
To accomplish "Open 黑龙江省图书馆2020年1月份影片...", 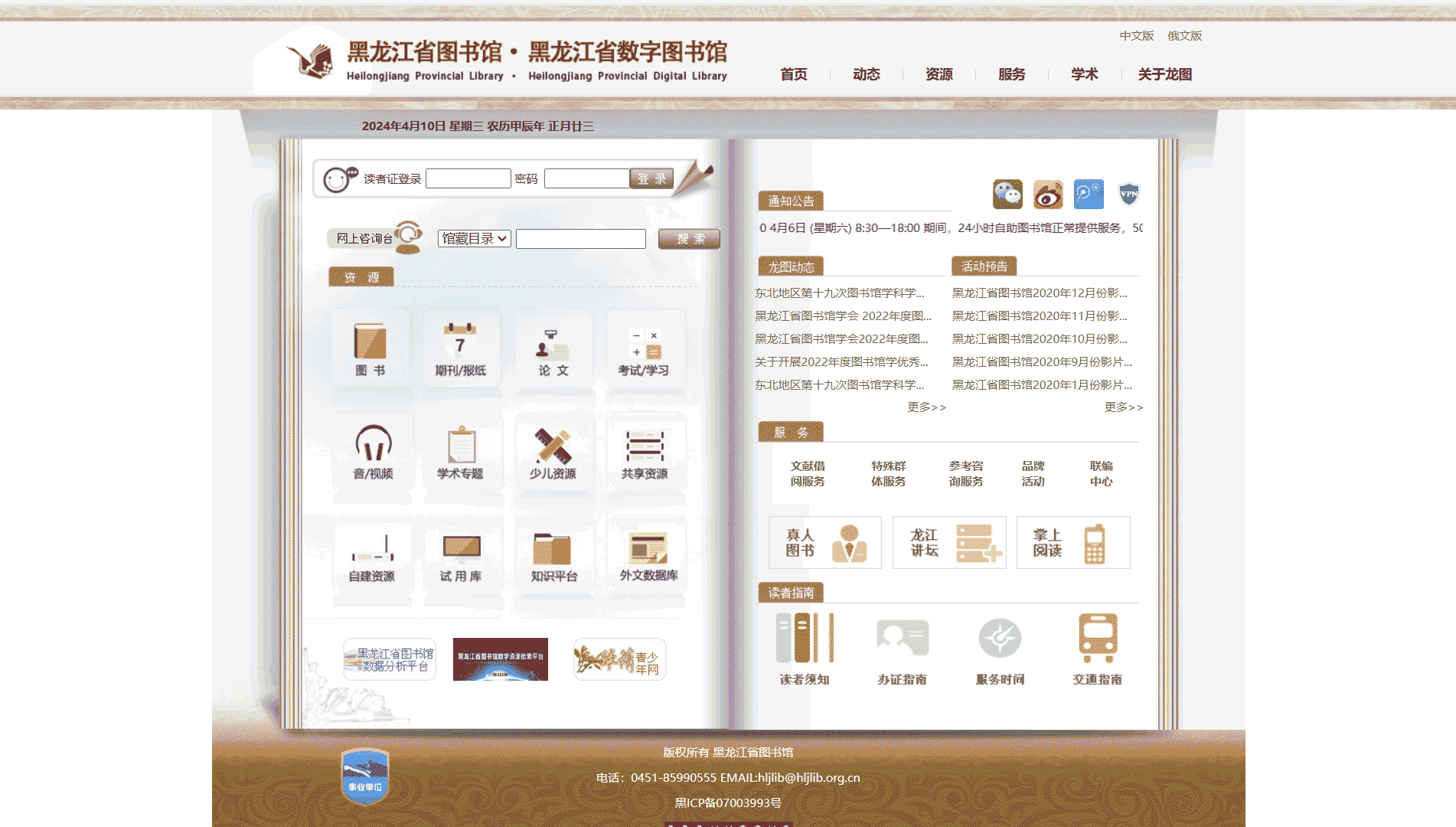I will click(x=1042, y=384).
